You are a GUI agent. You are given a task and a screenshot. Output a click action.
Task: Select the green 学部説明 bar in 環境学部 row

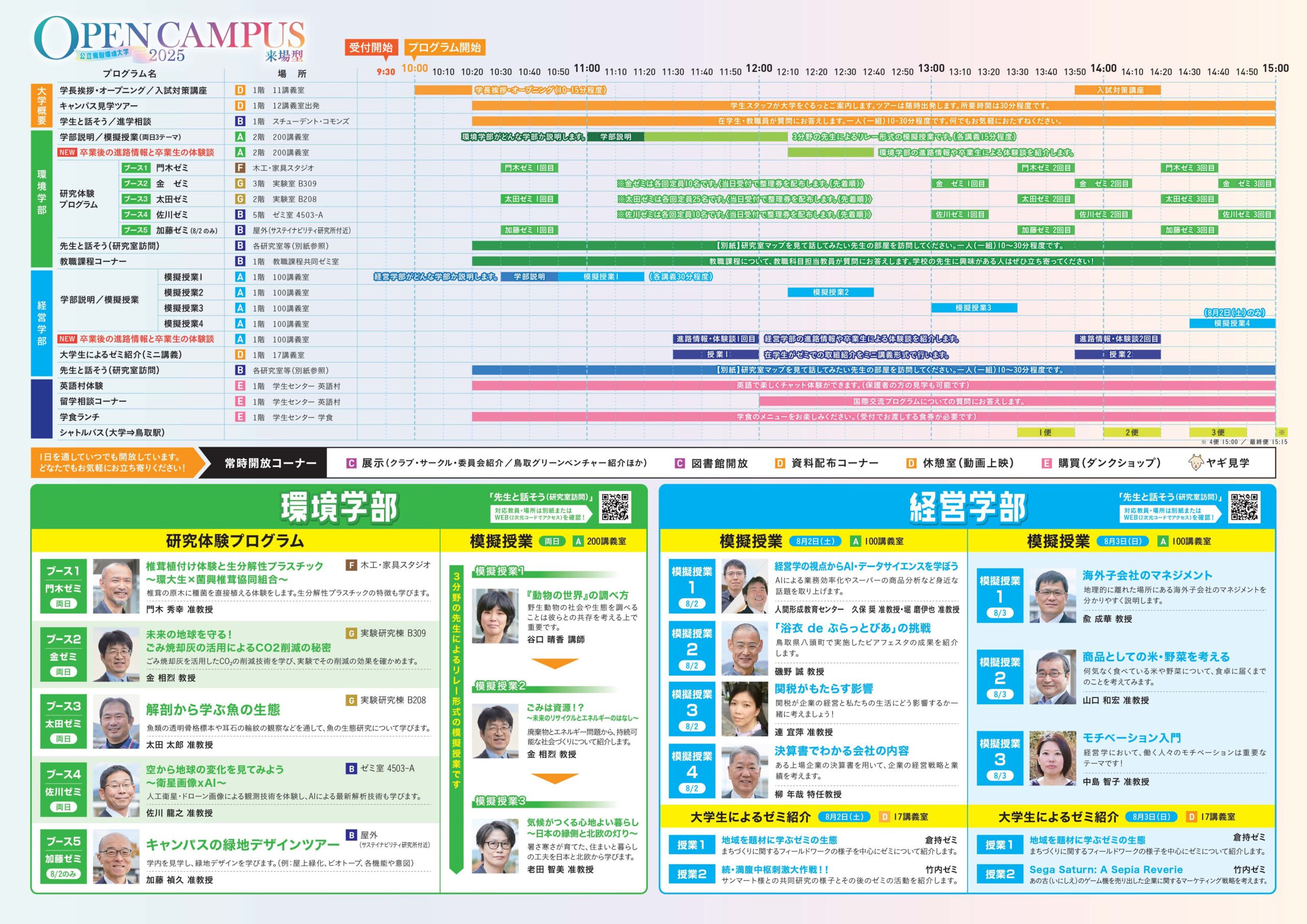pyautogui.click(x=615, y=137)
